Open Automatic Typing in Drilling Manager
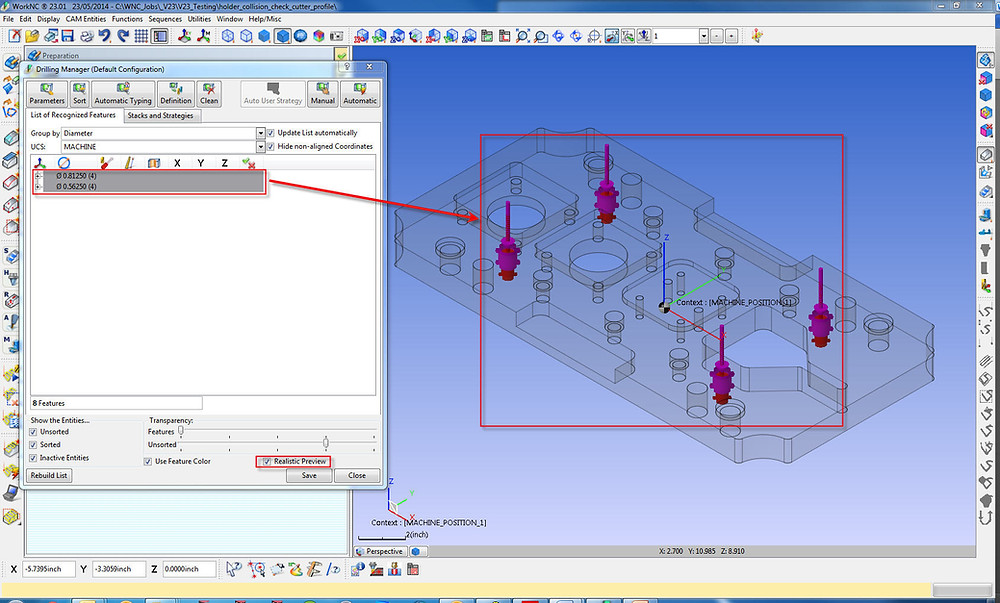The image size is (1000, 603). [123, 94]
